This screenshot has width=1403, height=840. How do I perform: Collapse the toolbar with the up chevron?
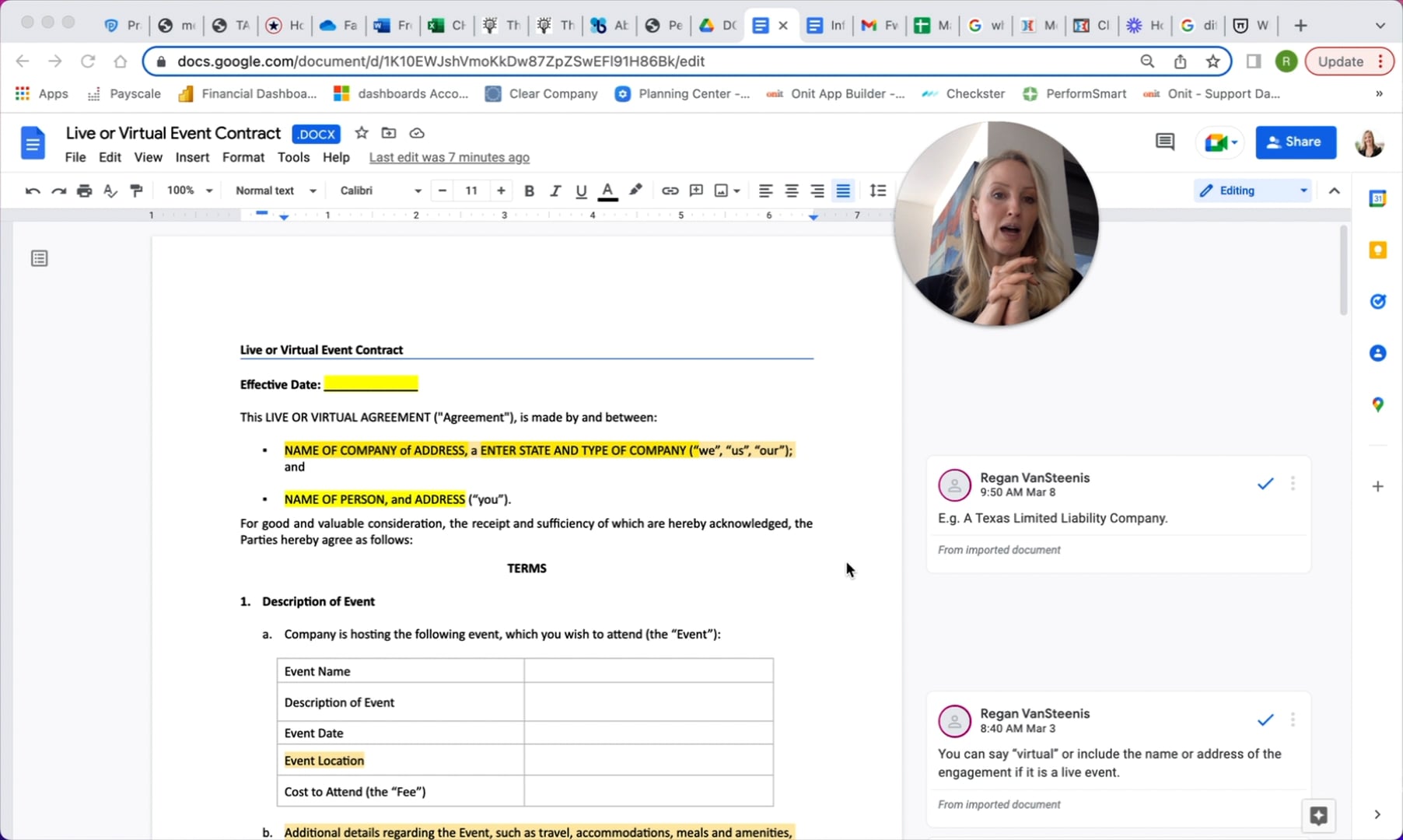click(1335, 191)
